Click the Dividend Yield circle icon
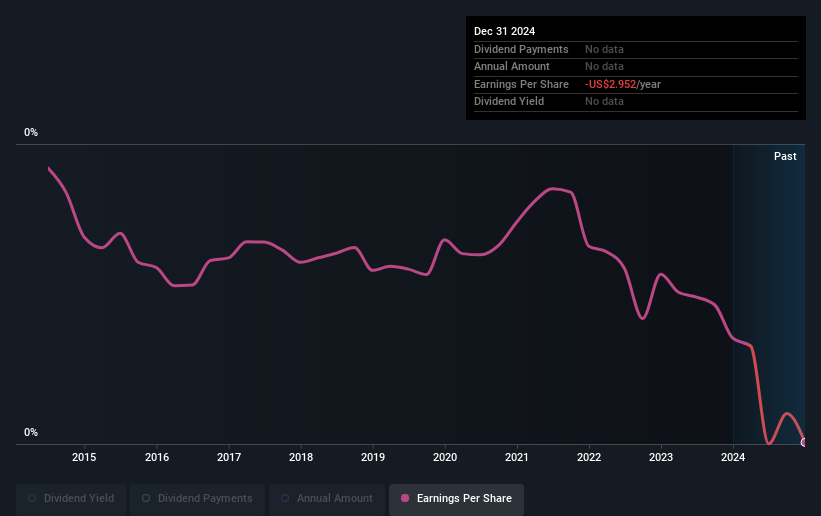Image resolution: width=821 pixels, height=516 pixels. pyautogui.click(x=32, y=498)
